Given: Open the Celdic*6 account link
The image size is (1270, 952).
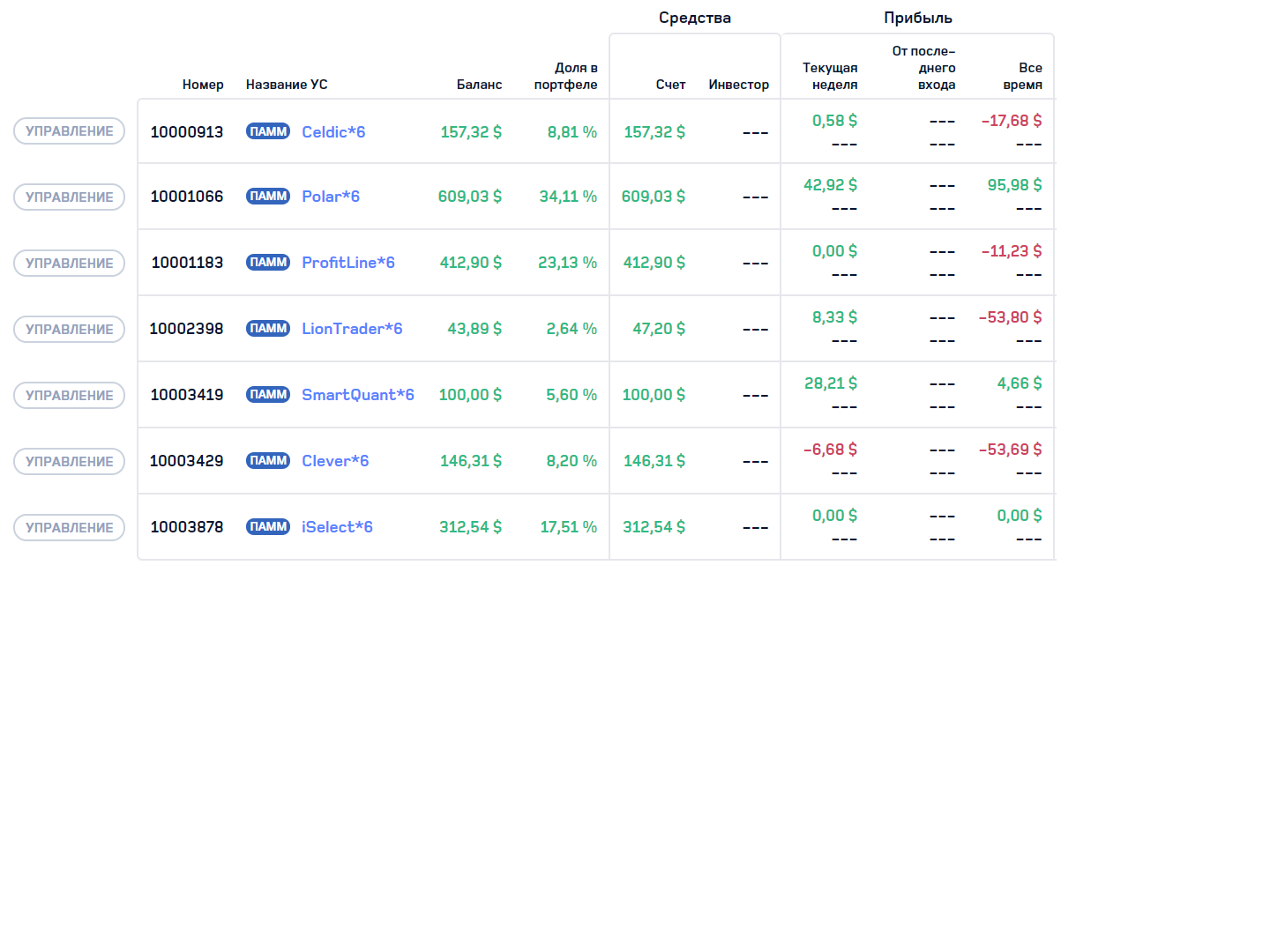Looking at the screenshot, I should pyautogui.click(x=333, y=132).
